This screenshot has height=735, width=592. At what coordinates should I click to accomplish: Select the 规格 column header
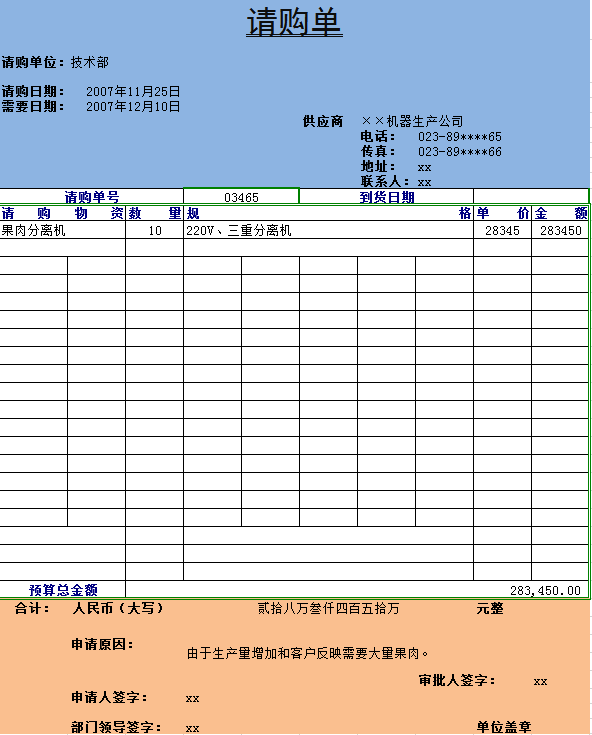[328, 213]
